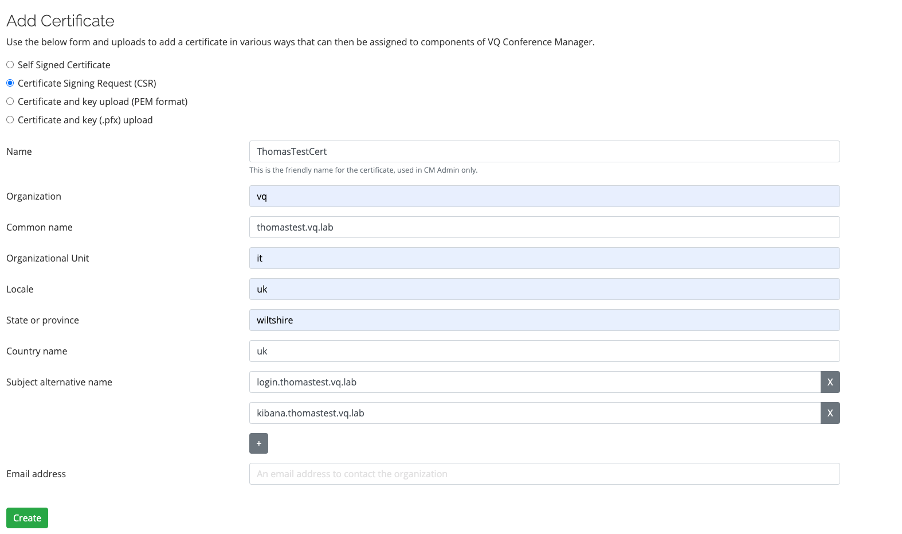Edit the Common name field thomastest.vq.lab

tap(544, 227)
